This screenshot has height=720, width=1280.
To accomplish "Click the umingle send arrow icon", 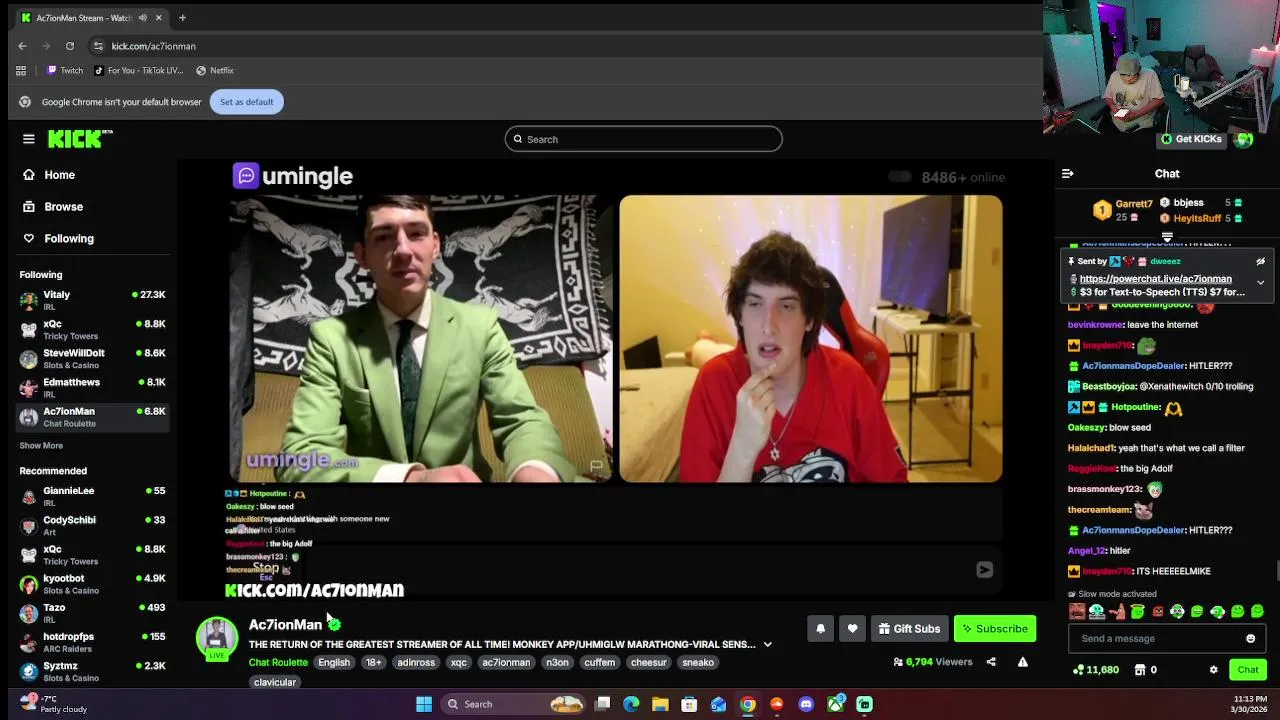I will click(x=984, y=570).
